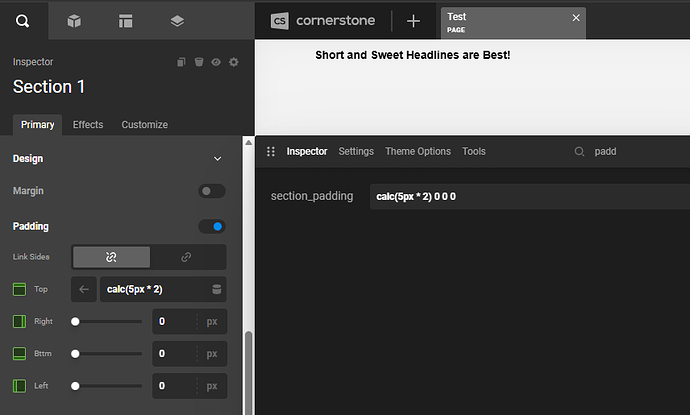Switch to Primary tab
Image resolution: width=690 pixels, height=415 pixels.
[x=37, y=125]
